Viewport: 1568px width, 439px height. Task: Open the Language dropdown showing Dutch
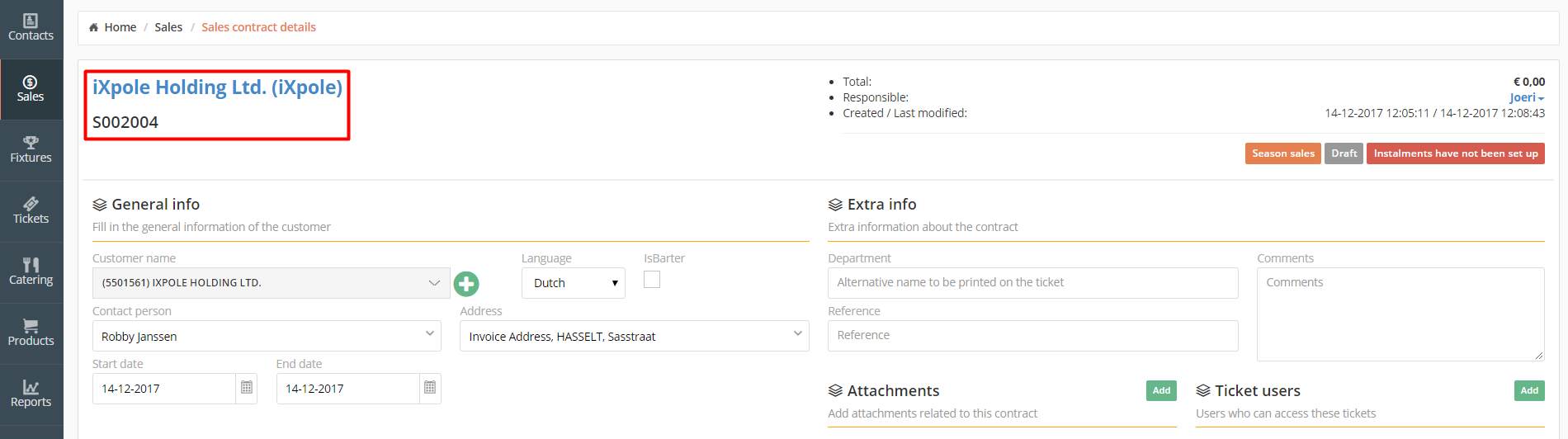(574, 283)
